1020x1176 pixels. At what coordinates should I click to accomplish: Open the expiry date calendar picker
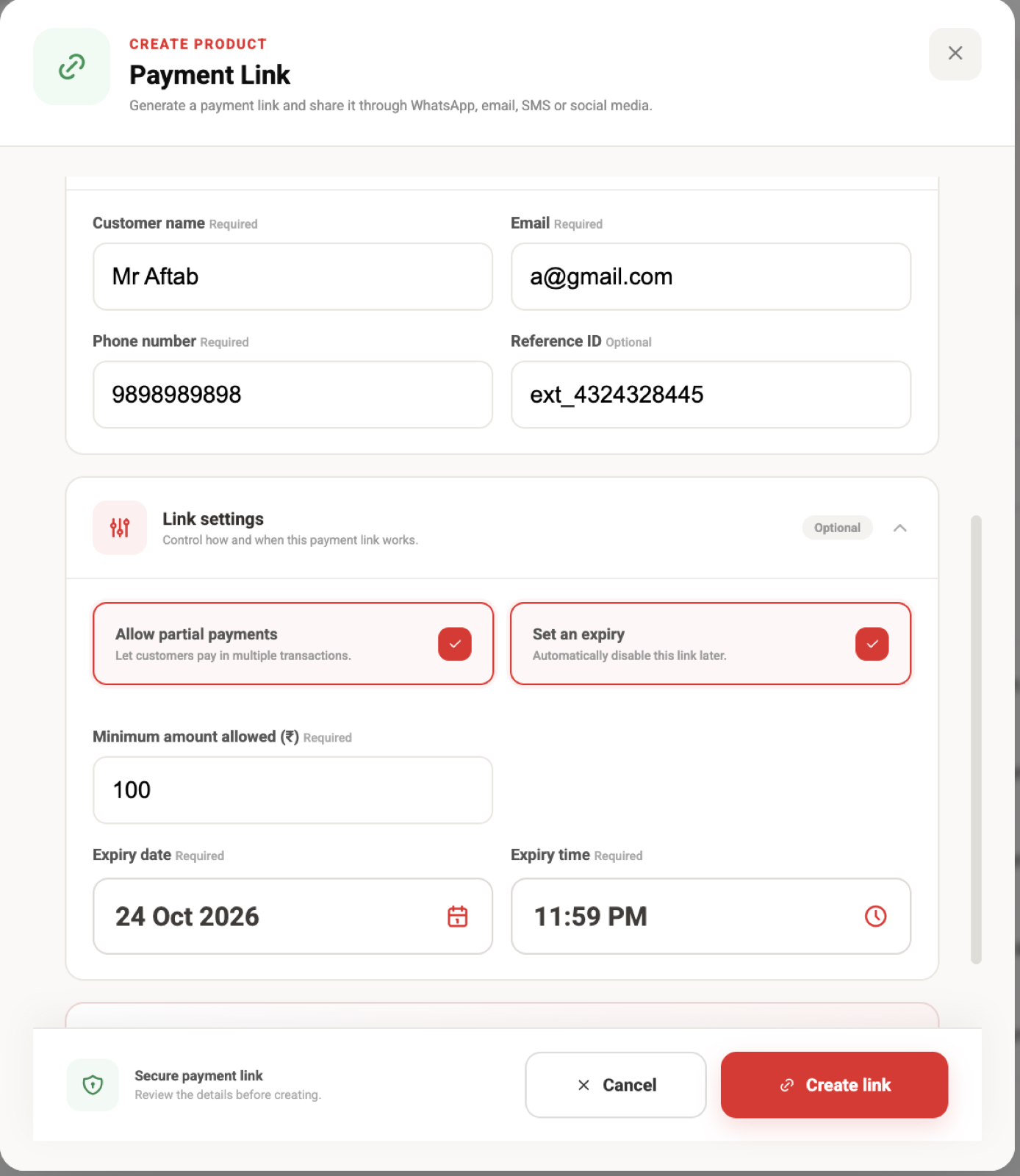(x=458, y=916)
